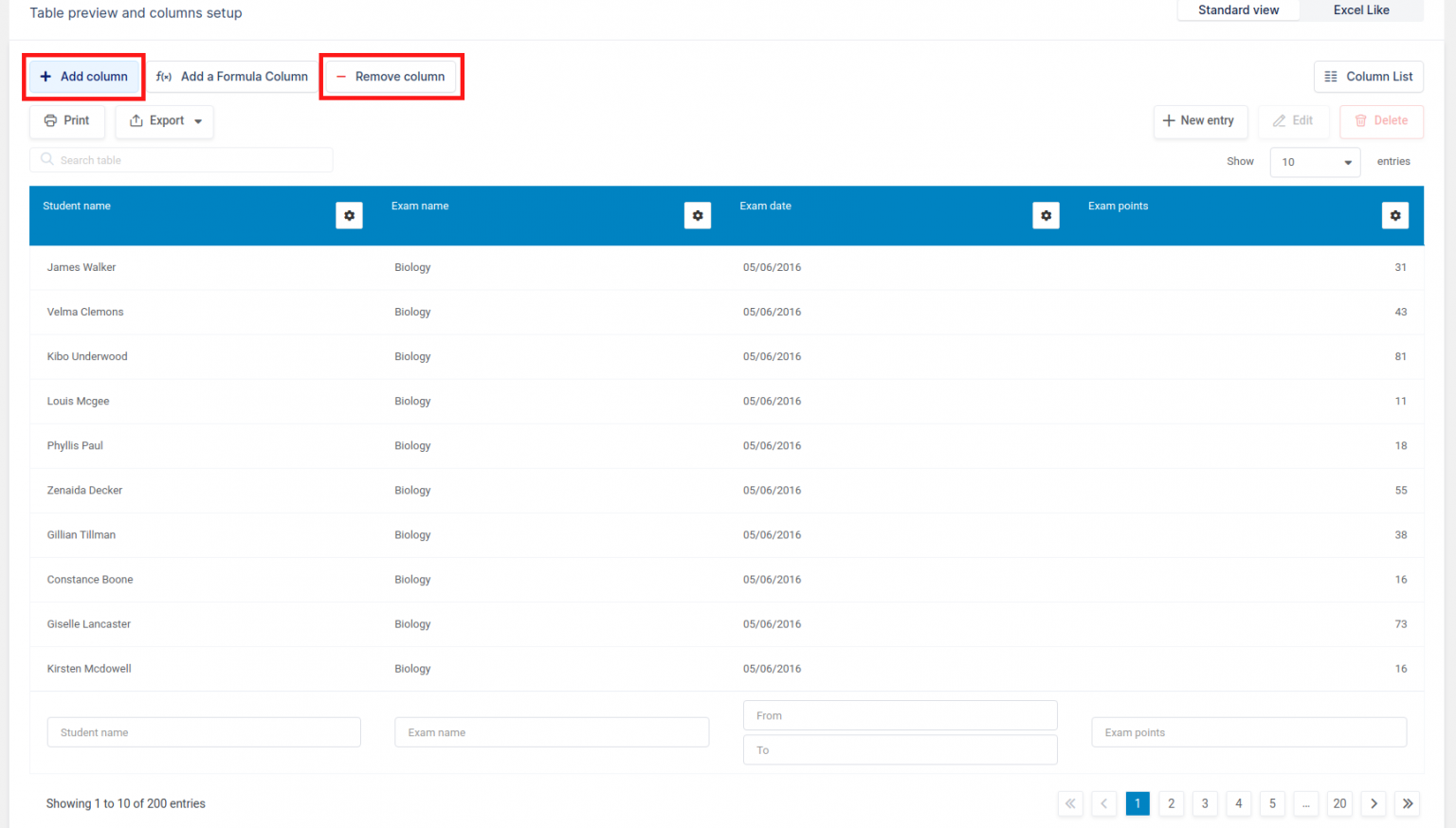This screenshot has width=1456, height=828.
Task: Open Exam name column settings gear
Action: click(x=698, y=215)
